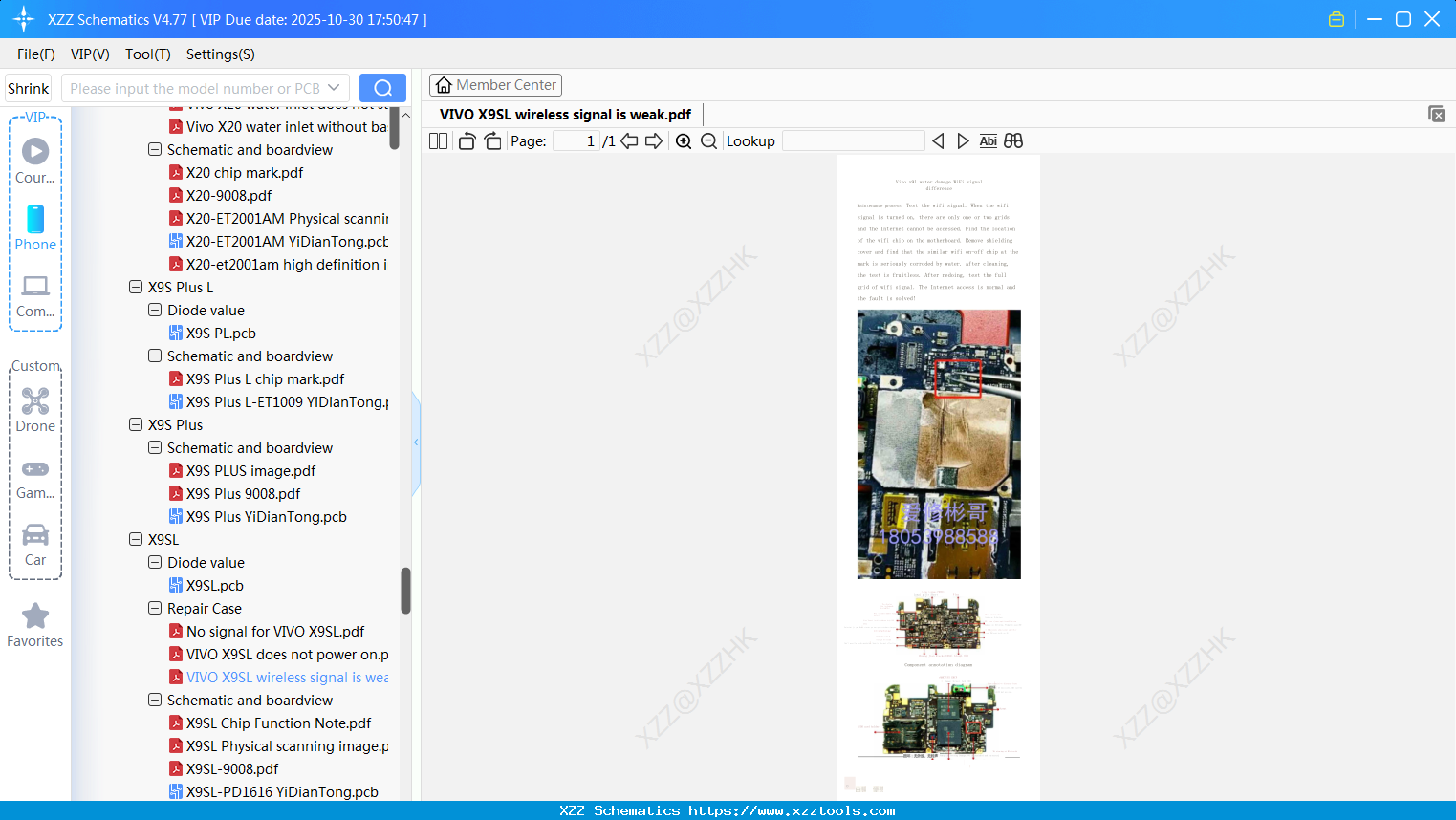The width and height of the screenshot is (1456, 820).
Task: Collapse Schematic and boardview under X9SL
Action: tap(155, 700)
